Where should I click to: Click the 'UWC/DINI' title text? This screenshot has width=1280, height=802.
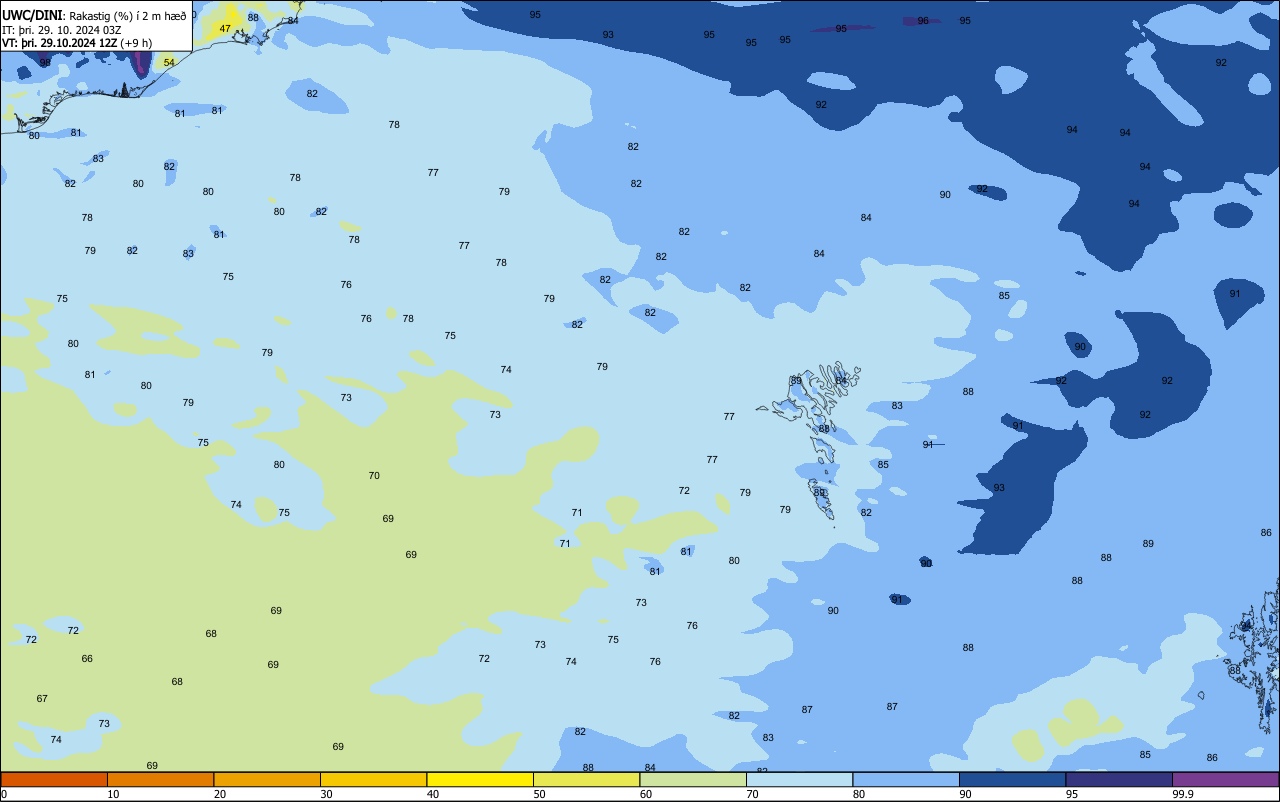point(32,15)
